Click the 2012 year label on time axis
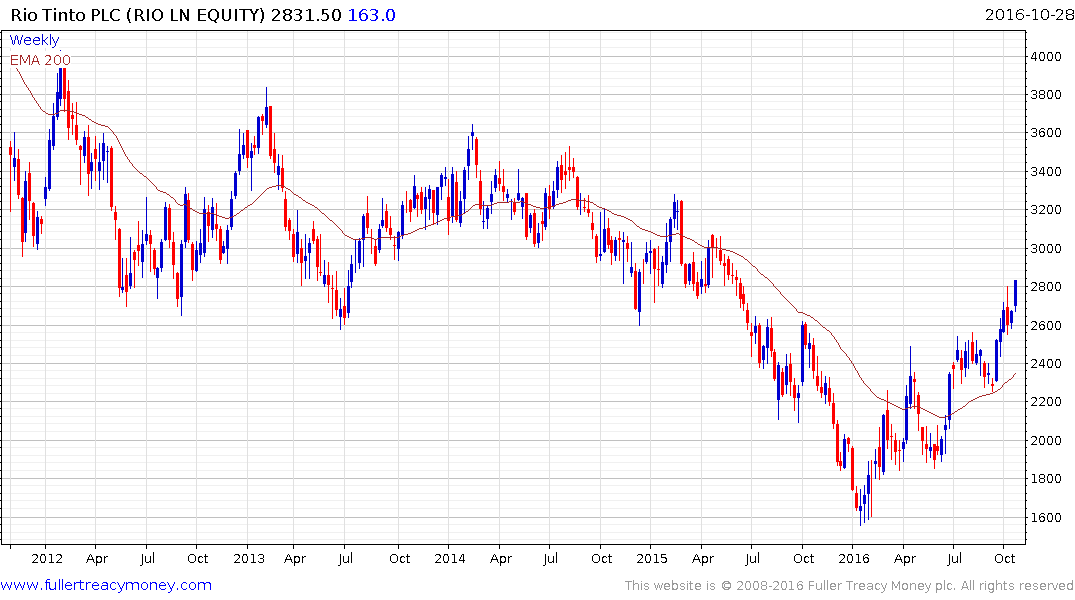 pyautogui.click(x=47, y=558)
